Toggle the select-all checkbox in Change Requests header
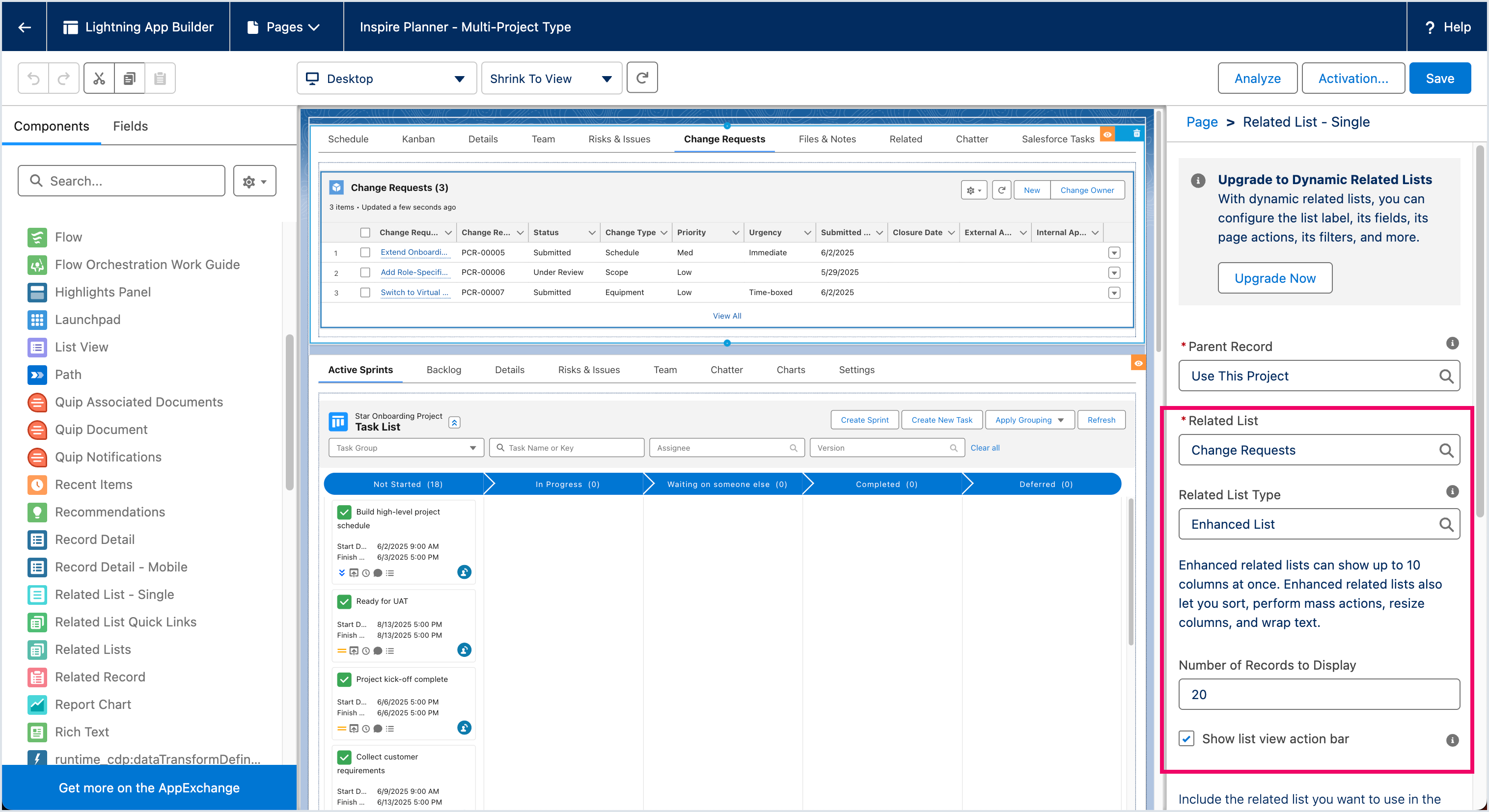The height and width of the screenshot is (812, 1489). coord(365,232)
